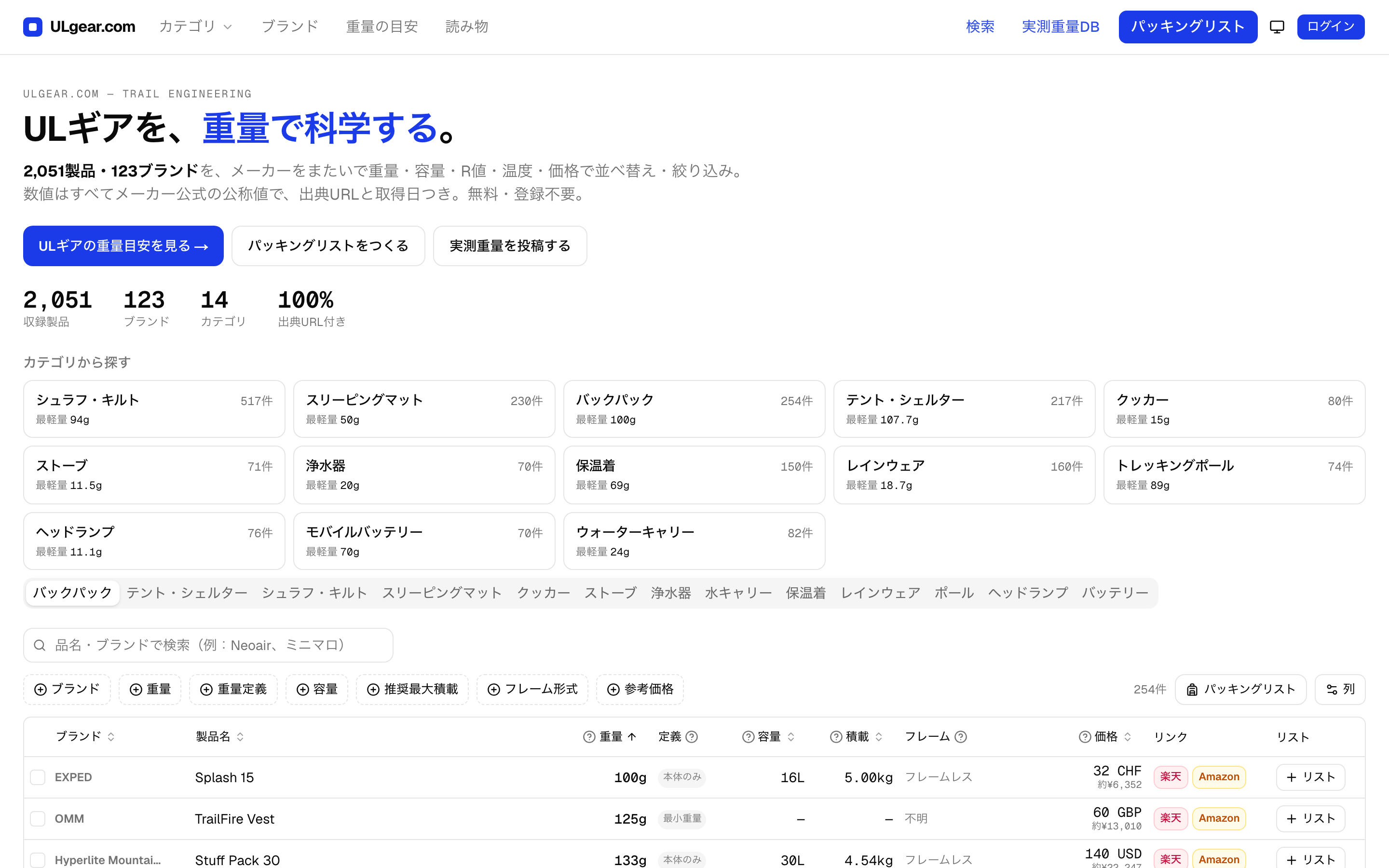Sort by 容量 column sort arrows

(x=791, y=736)
